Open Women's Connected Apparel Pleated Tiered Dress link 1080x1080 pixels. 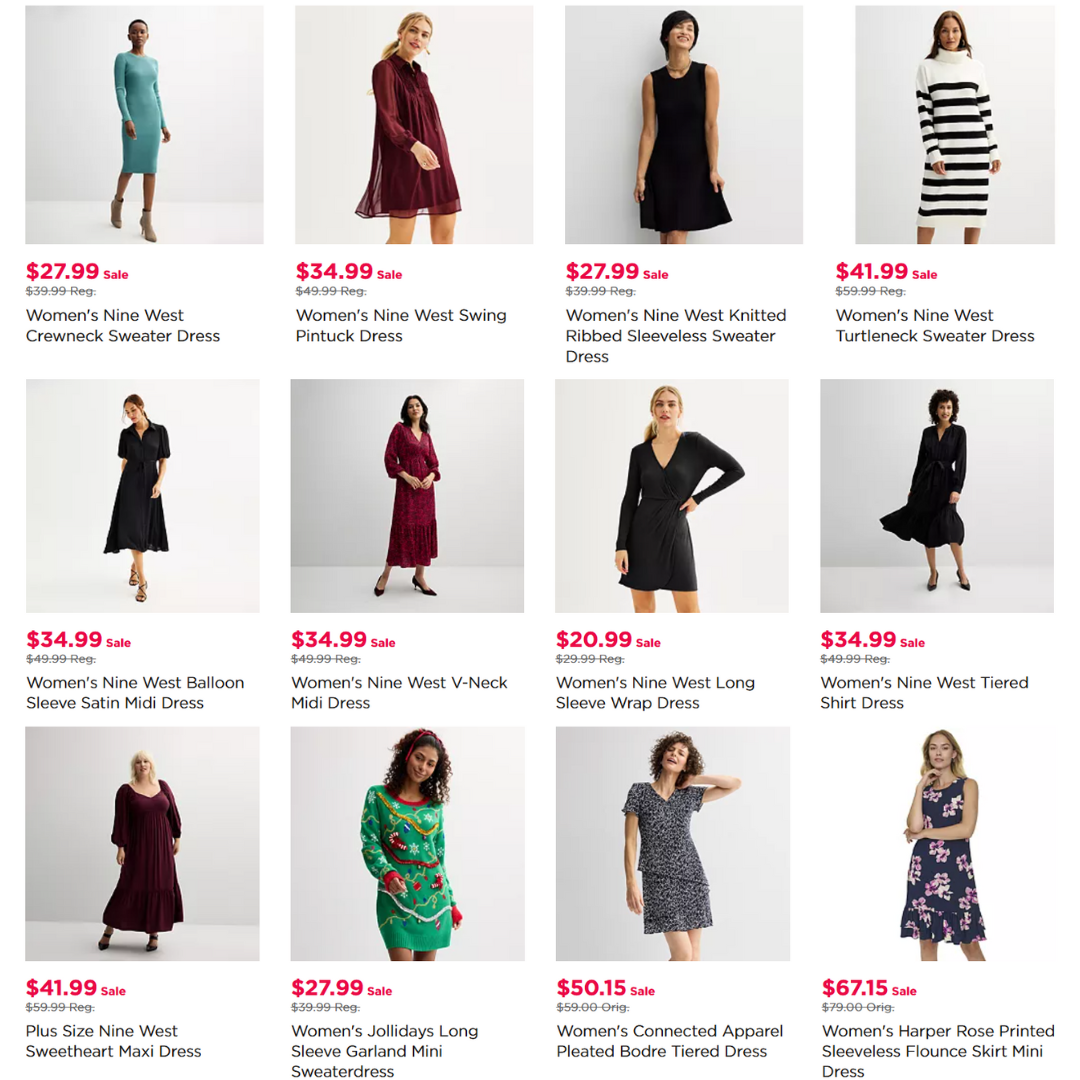coord(669,1041)
